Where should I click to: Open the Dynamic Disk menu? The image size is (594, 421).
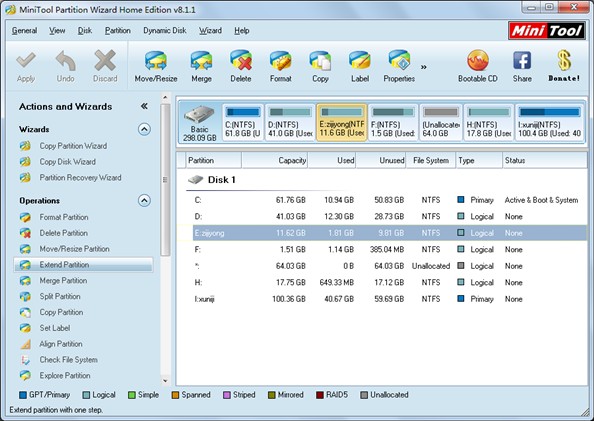[x=164, y=31]
